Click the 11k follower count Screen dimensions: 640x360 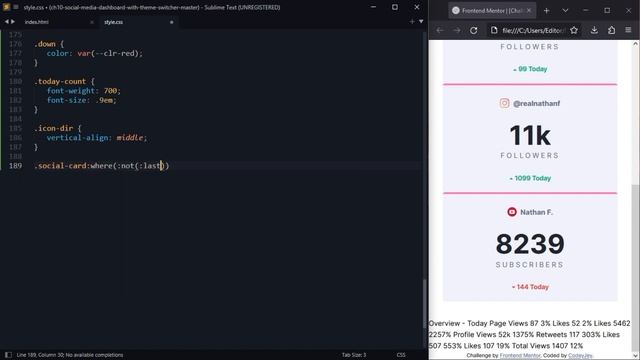click(530, 136)
